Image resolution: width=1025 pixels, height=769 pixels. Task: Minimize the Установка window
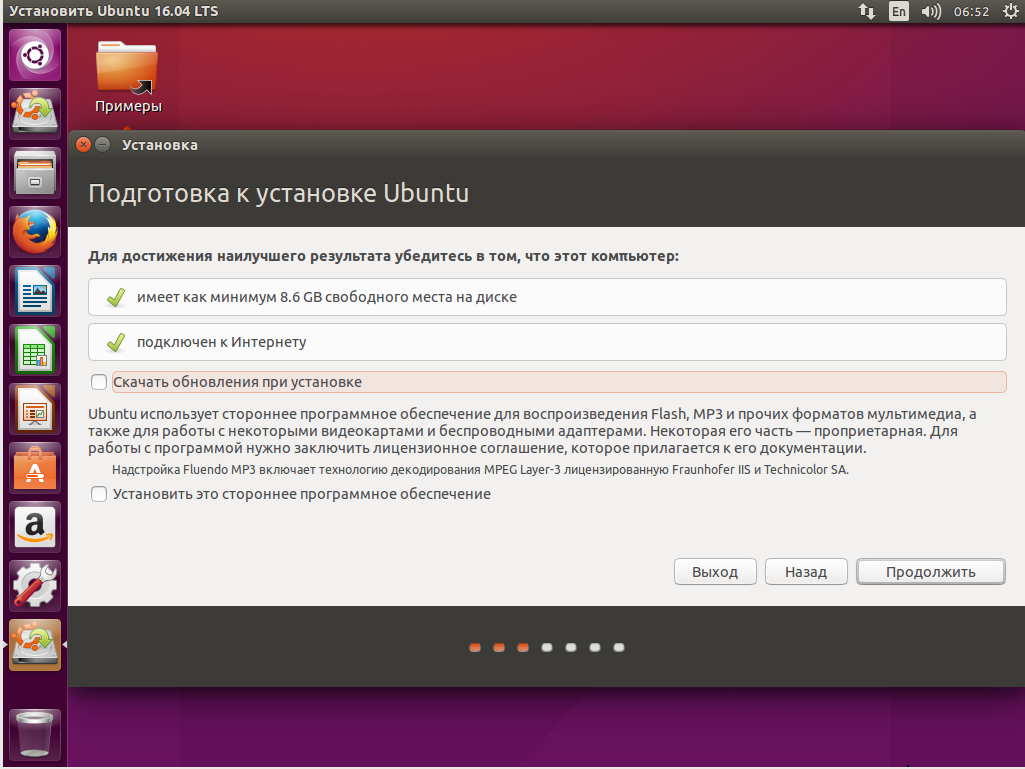click(x=103, y=145)
